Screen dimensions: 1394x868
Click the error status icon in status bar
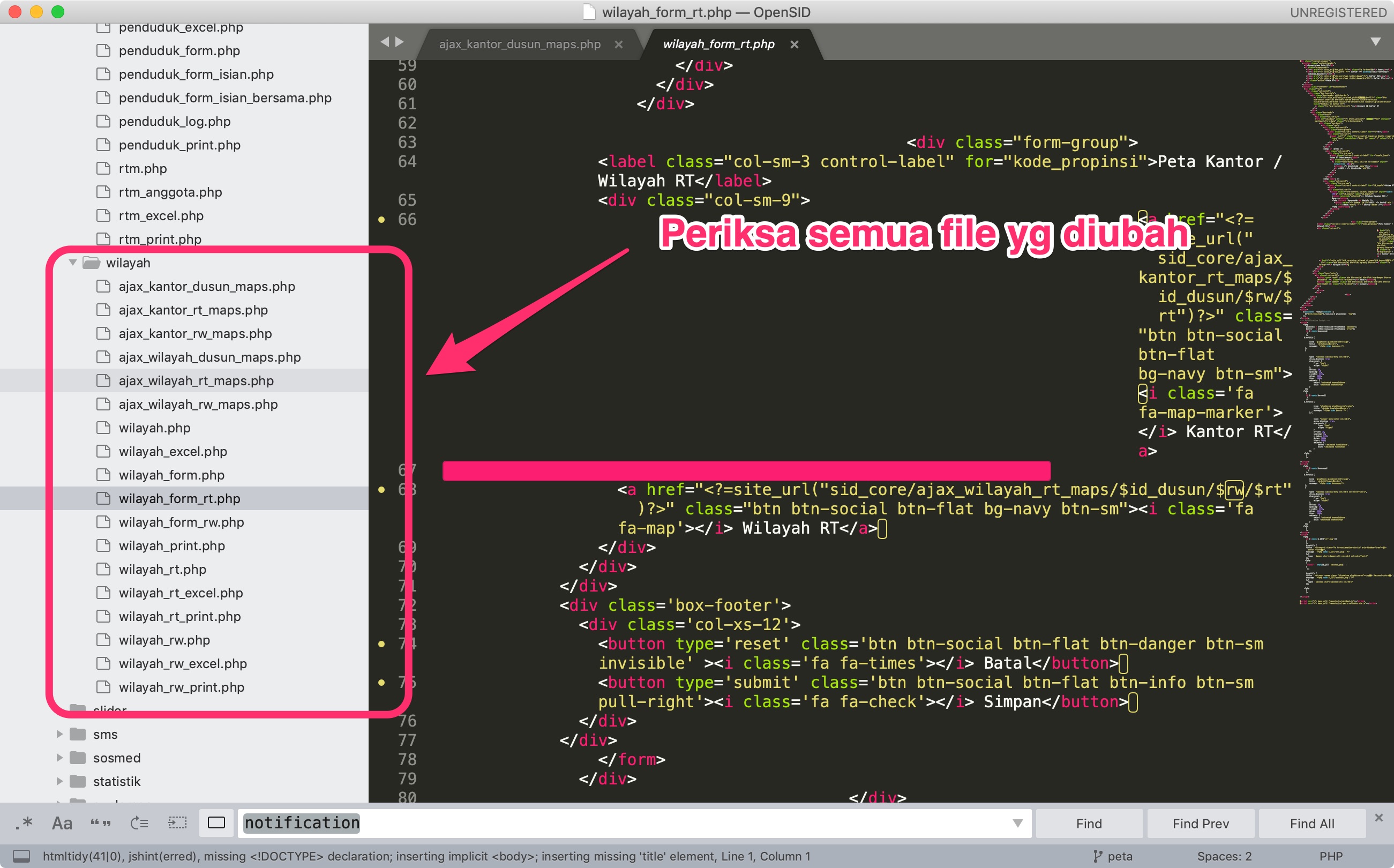pyautogui.click(x=21, y=855)
